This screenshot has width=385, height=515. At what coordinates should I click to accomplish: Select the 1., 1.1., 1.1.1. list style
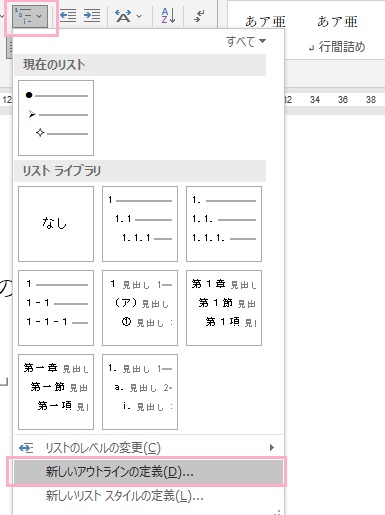tap(224, 224)
